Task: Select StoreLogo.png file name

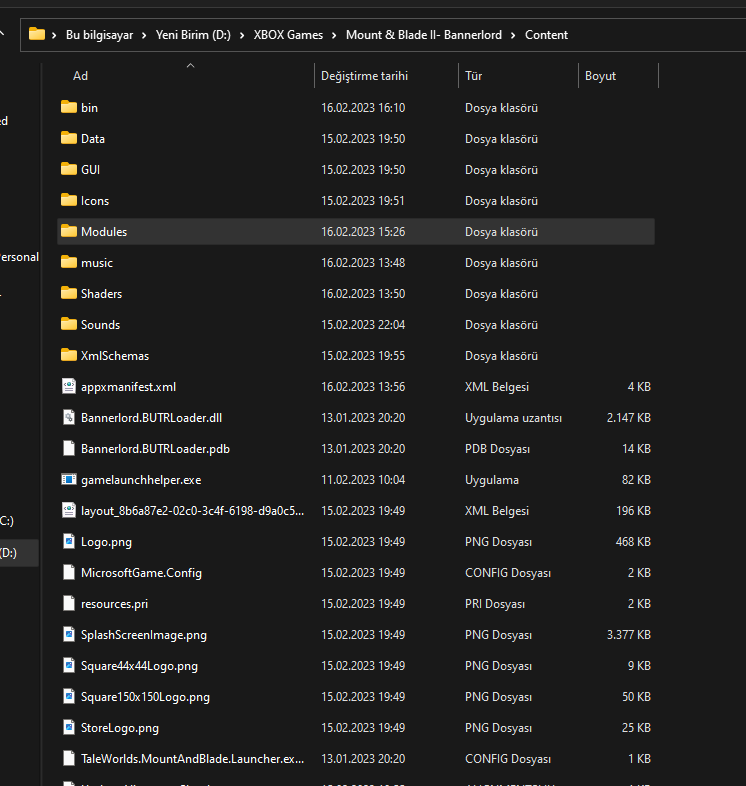Action: coord(120,727)
